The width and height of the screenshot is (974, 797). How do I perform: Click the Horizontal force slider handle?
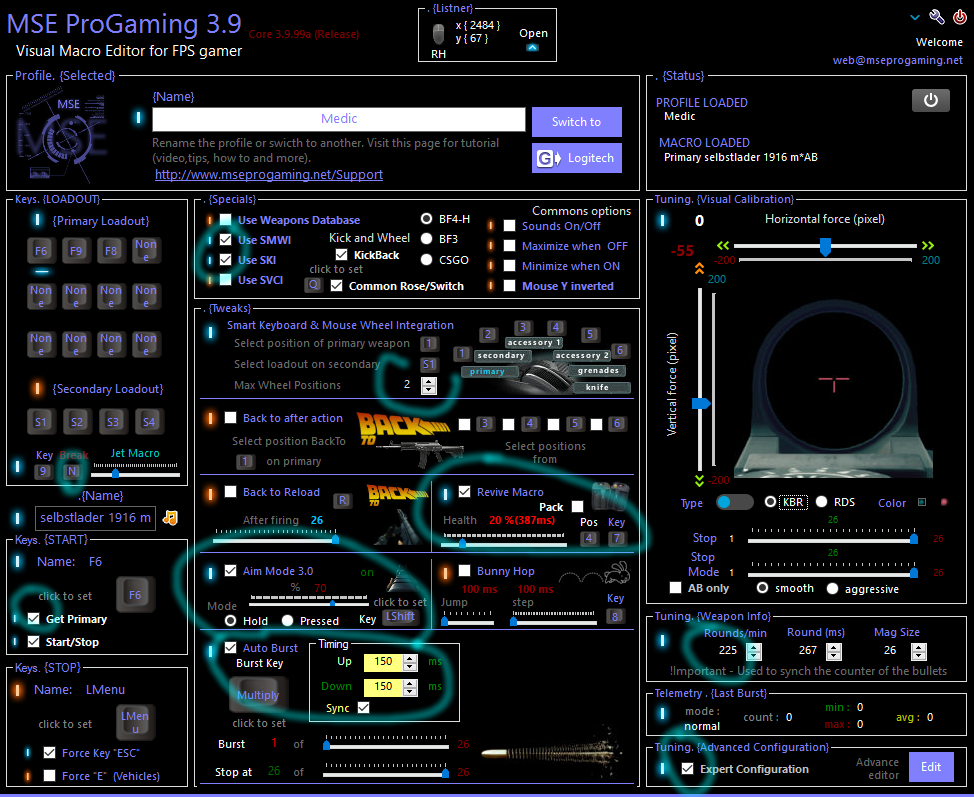click(825, 247)
